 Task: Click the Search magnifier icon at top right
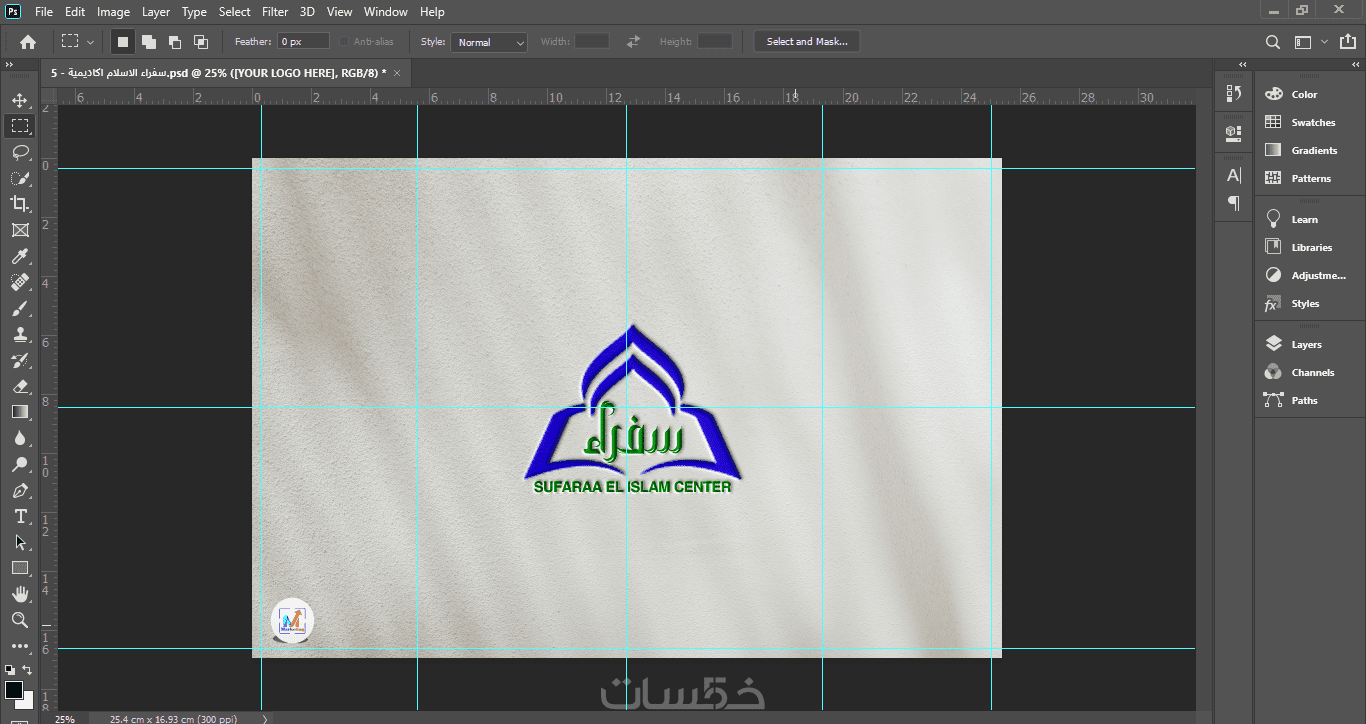pyautogui.click(x=1273, y=42)
